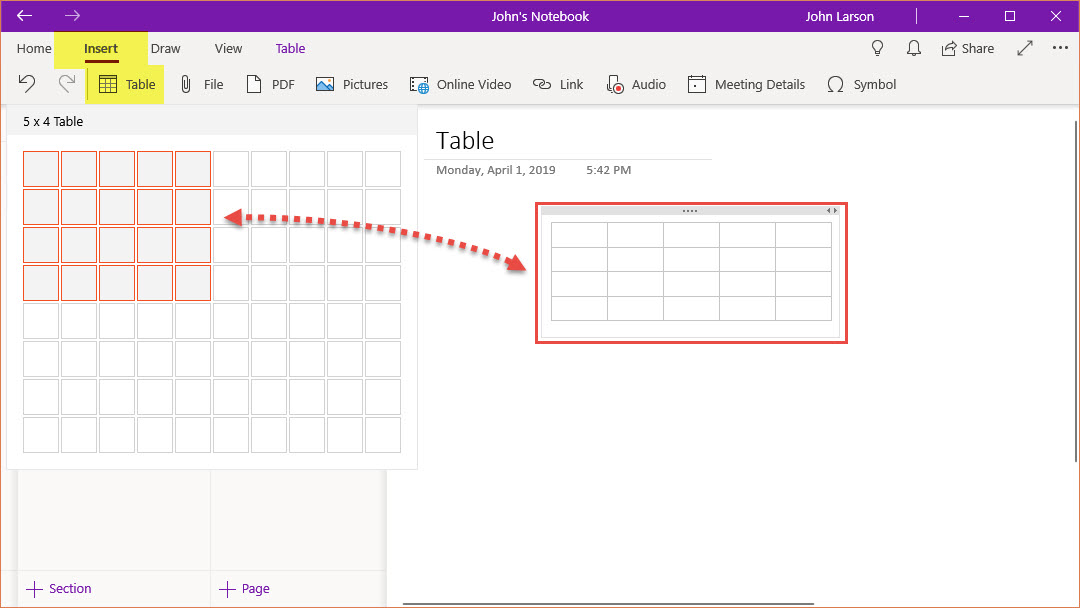Attach a File using paperclip icon
The image size is (1080, 608).
tap(200, 84)
